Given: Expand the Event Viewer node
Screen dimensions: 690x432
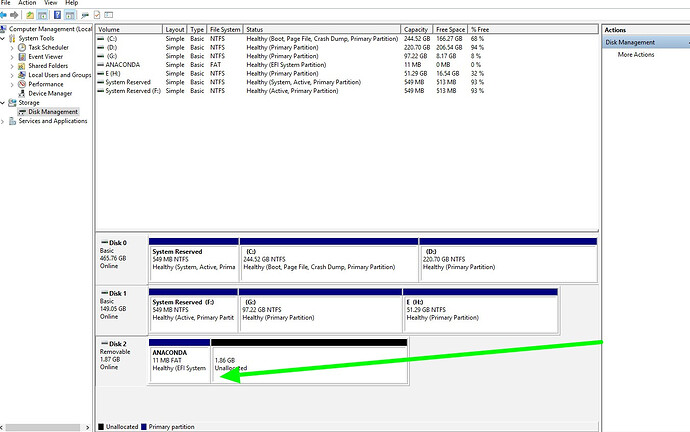Looking at the screenshot, I should [12, 57].
